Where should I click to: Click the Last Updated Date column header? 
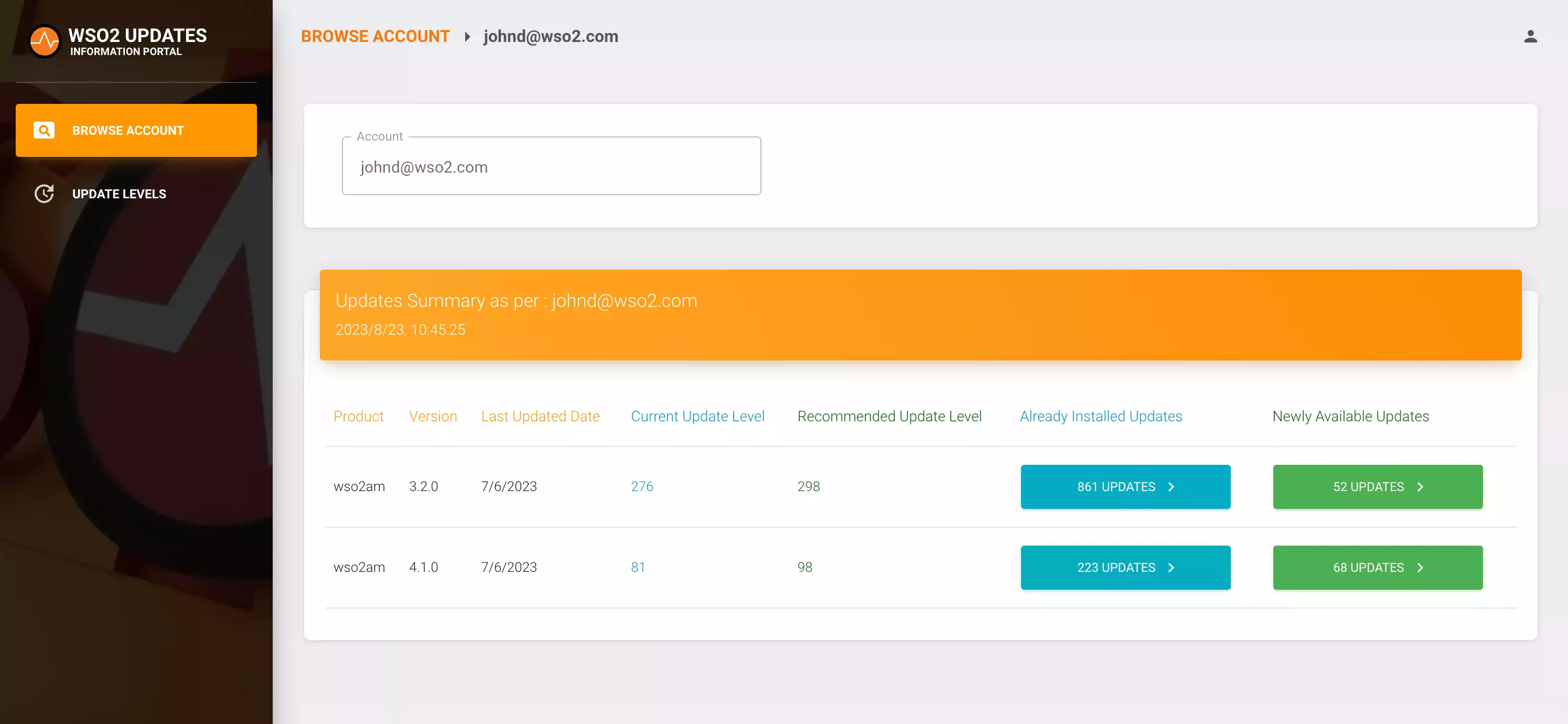(540, 417)
